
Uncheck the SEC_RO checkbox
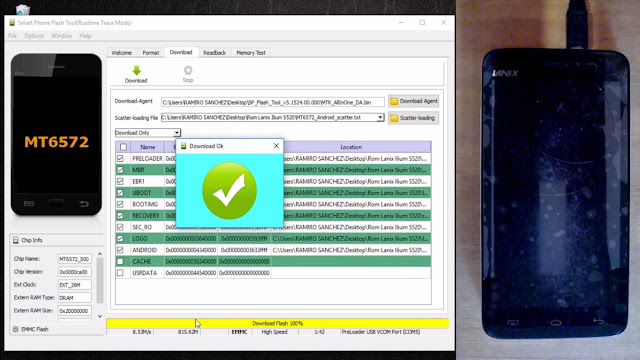pyautogui.click(x=120, y=227)
